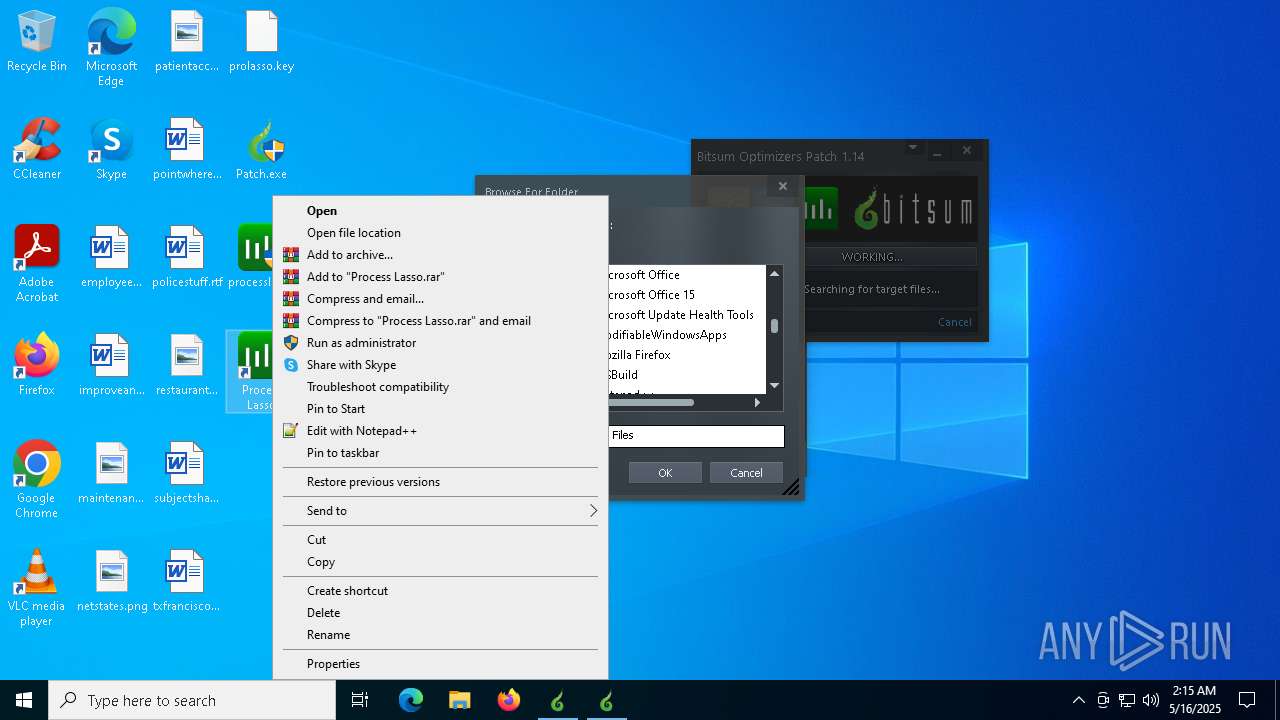This screenshot has height=720, width=1280.
Task: Click Cancel link in Bitsum patch window
Action: pos(955,322)
